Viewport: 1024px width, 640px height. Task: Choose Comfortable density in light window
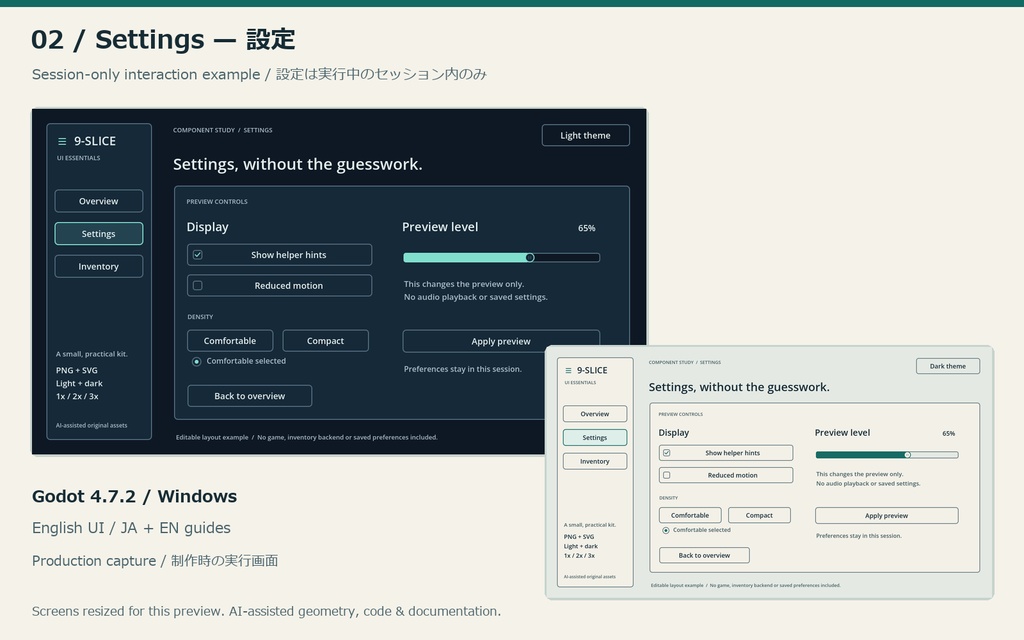click(690, 515)
